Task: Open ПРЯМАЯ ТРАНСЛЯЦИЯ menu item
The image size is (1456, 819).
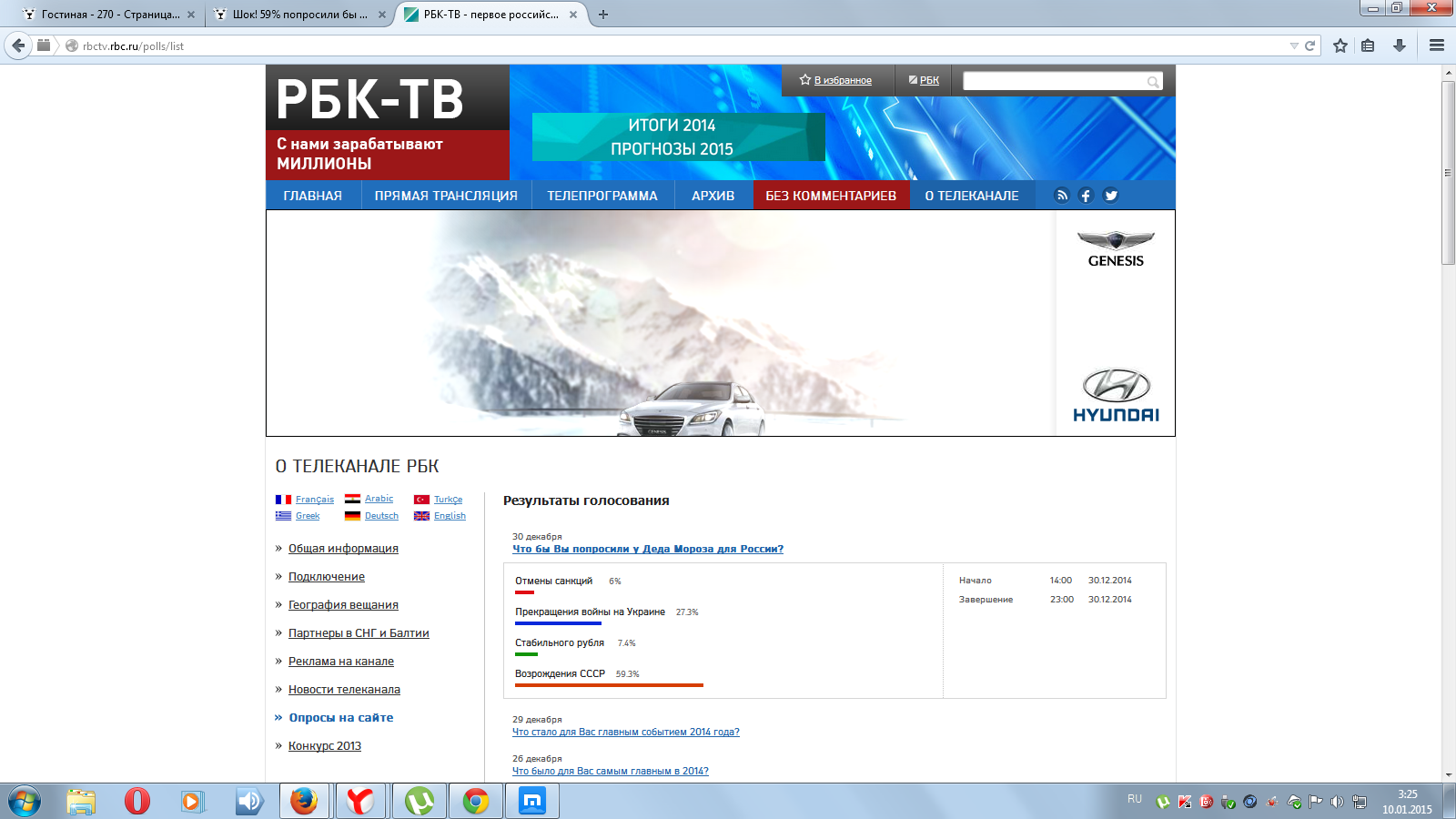Action: pos(446,196)
